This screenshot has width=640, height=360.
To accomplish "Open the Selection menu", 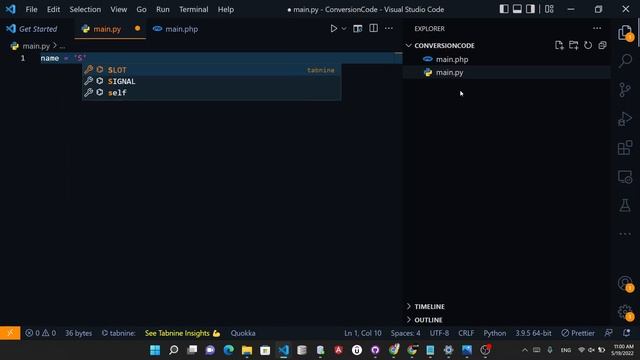I will 85,9.
